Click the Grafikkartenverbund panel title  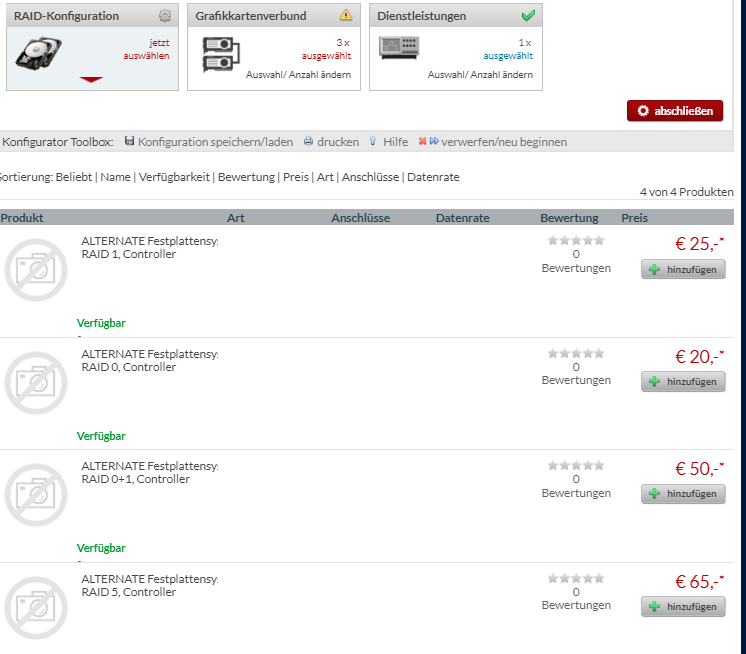click(251, 16)
